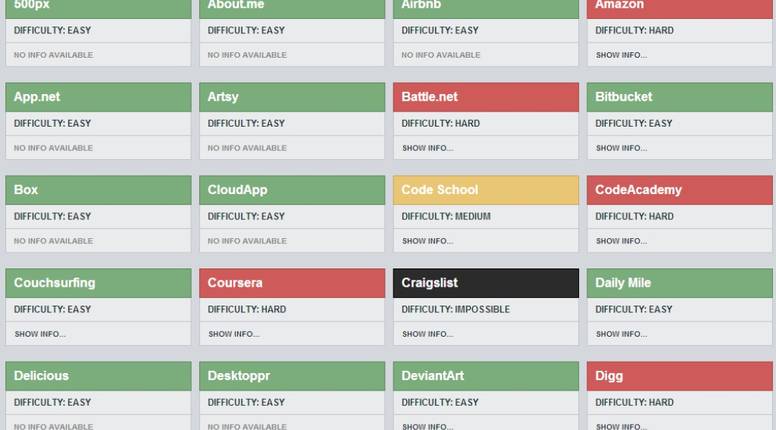Open the Box site link
776x430 pixels.
pos(26,190)
